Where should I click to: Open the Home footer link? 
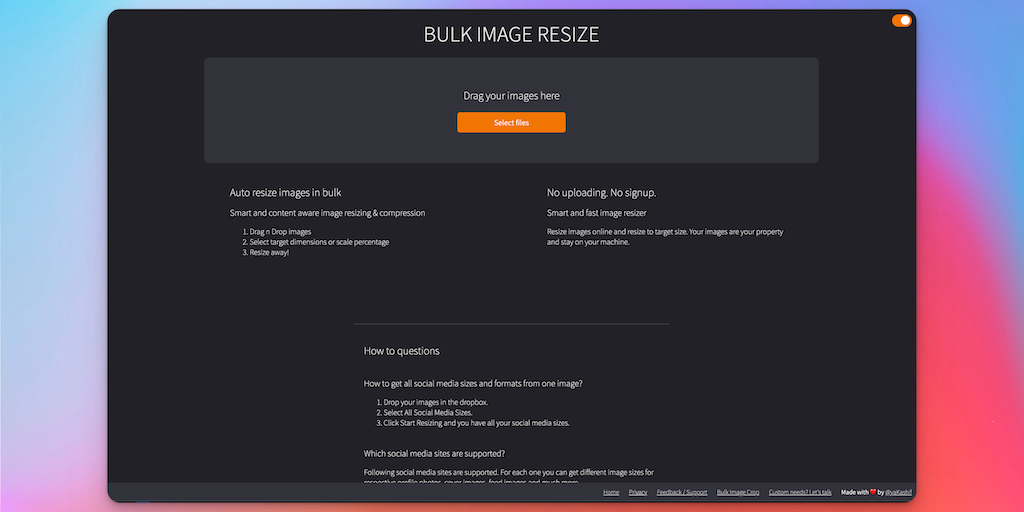point(611,492)
